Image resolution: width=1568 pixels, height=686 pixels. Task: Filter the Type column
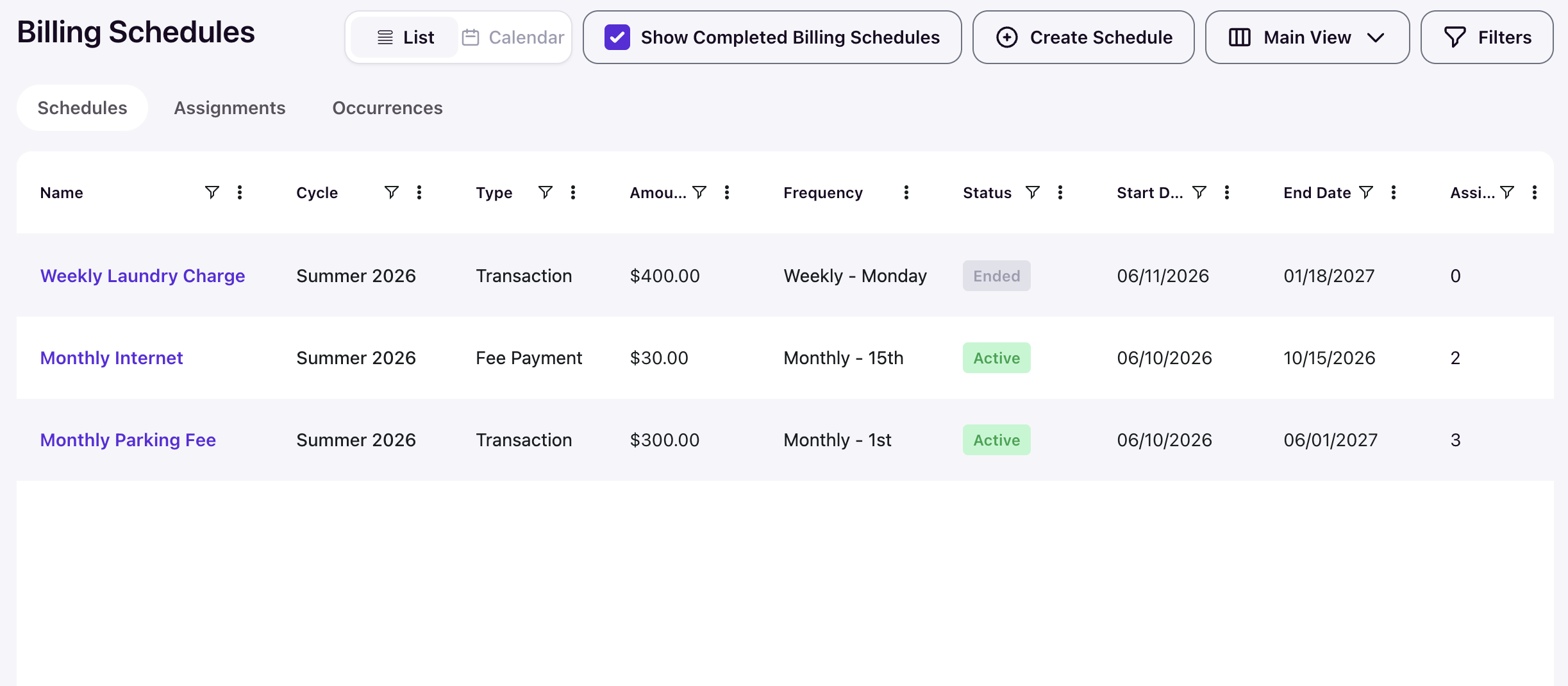tap(545, 192)
